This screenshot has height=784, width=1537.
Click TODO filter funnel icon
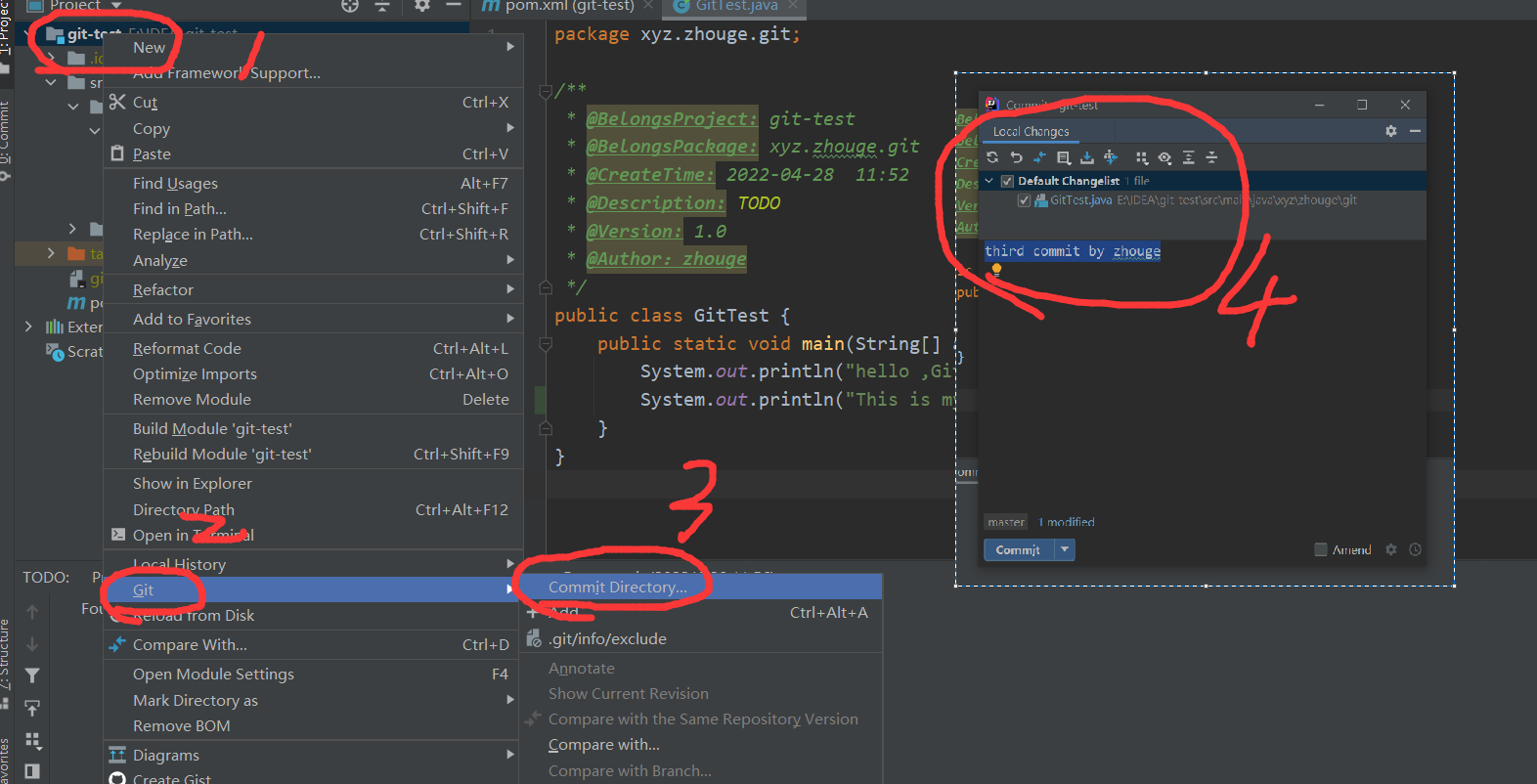pyautogui.click(x=32, y=675)
